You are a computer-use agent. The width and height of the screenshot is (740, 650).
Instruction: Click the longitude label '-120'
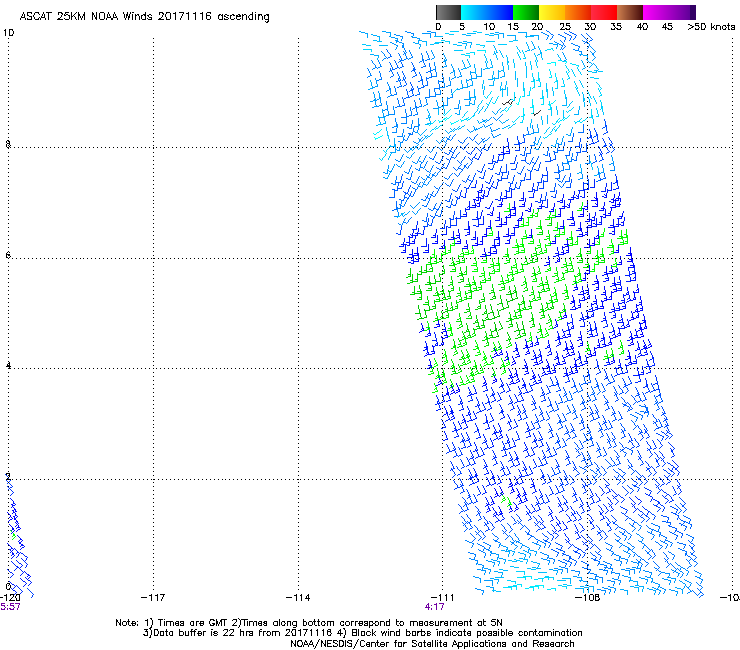click(10, 598)
